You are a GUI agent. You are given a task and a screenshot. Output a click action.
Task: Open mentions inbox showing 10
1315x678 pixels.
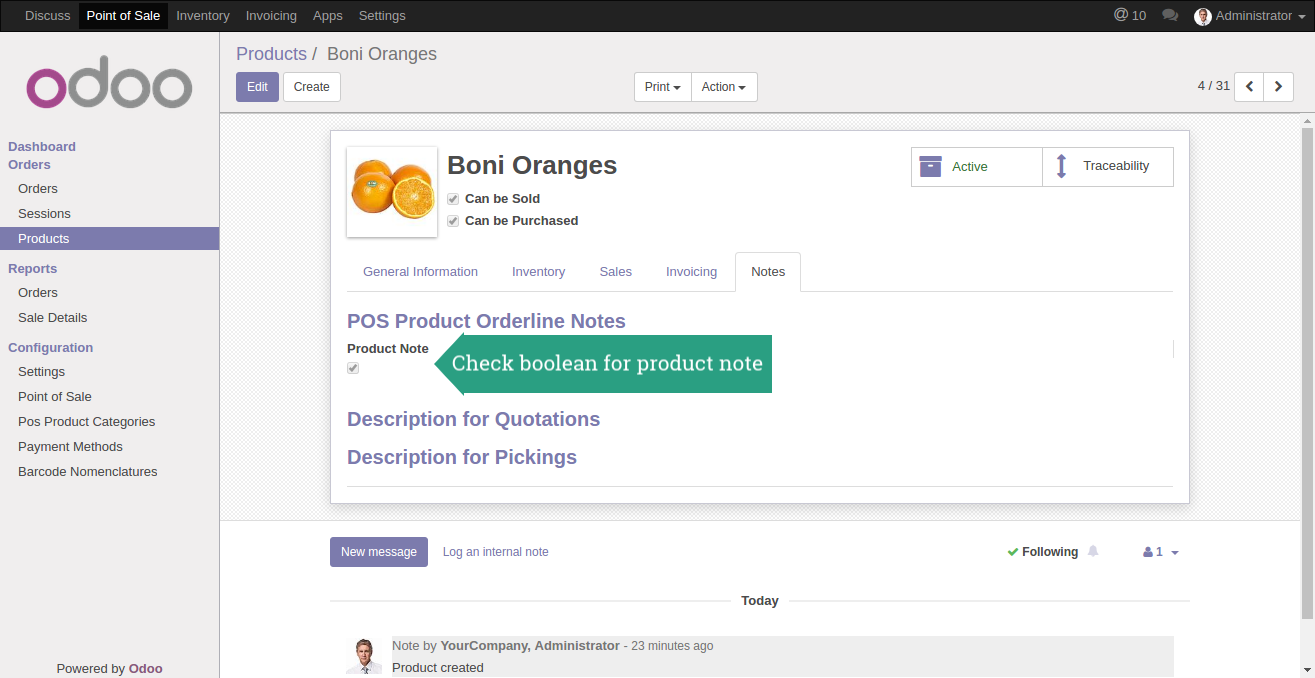pos(1130,16)
